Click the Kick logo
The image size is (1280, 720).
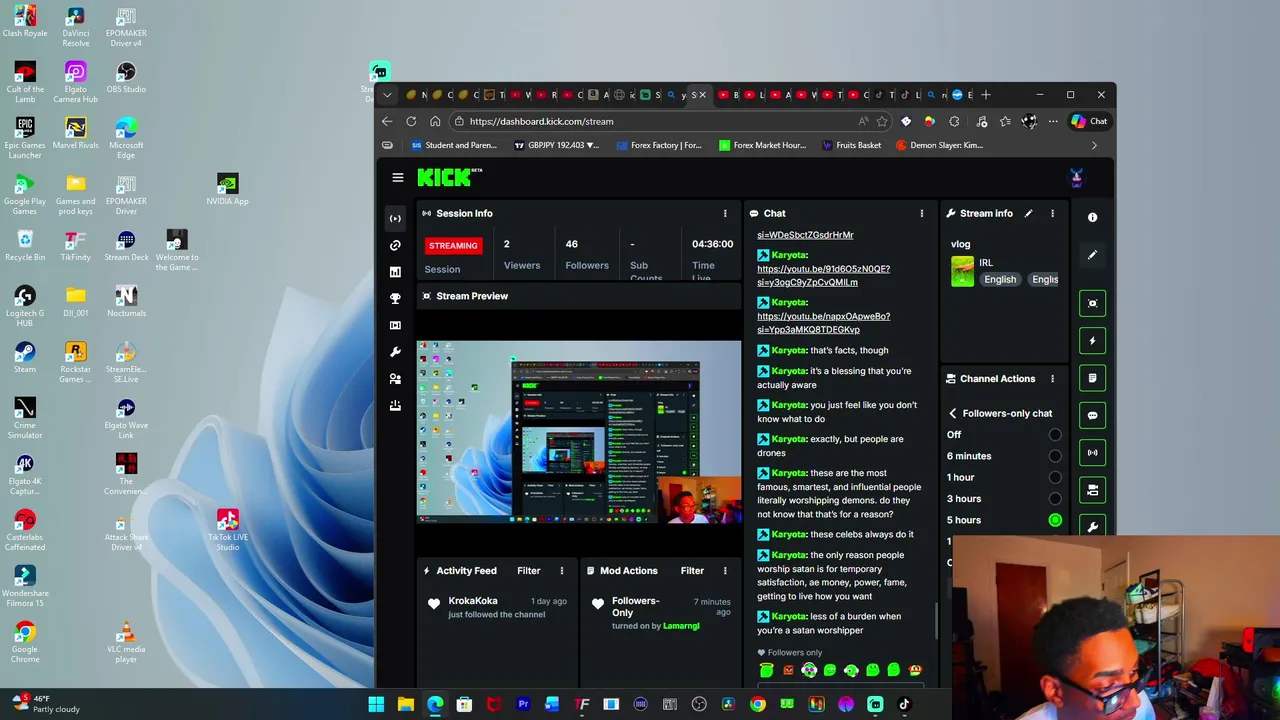click(449, 177)
